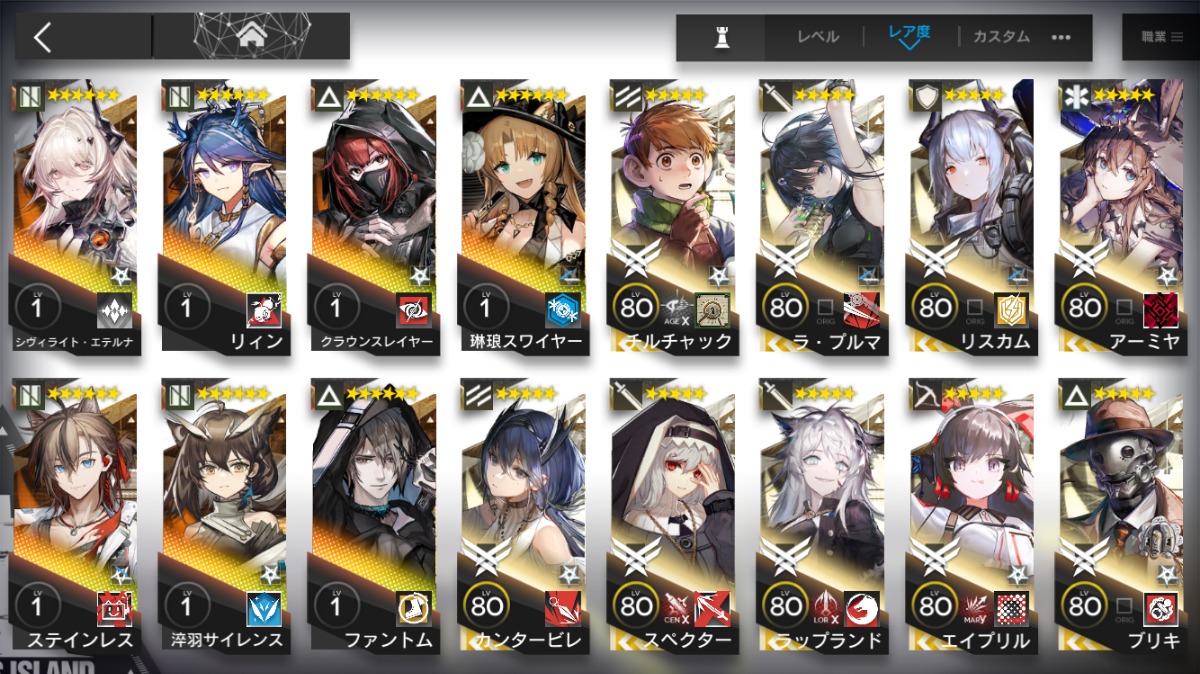Click ブリキ's red gear skill icon

1161,608
